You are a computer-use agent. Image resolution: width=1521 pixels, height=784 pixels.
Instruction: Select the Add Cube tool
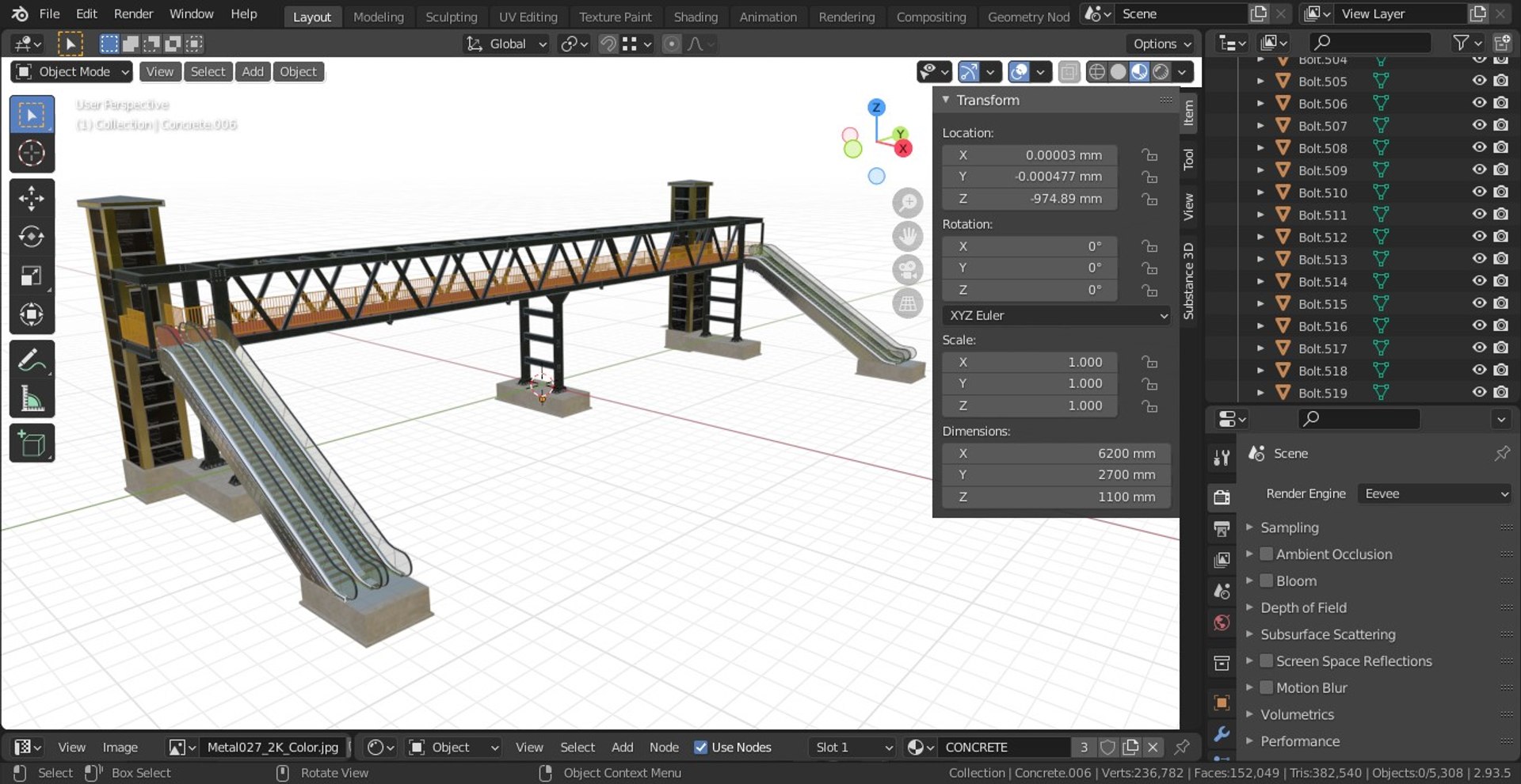pyautogui.click(x=32, y=443)
